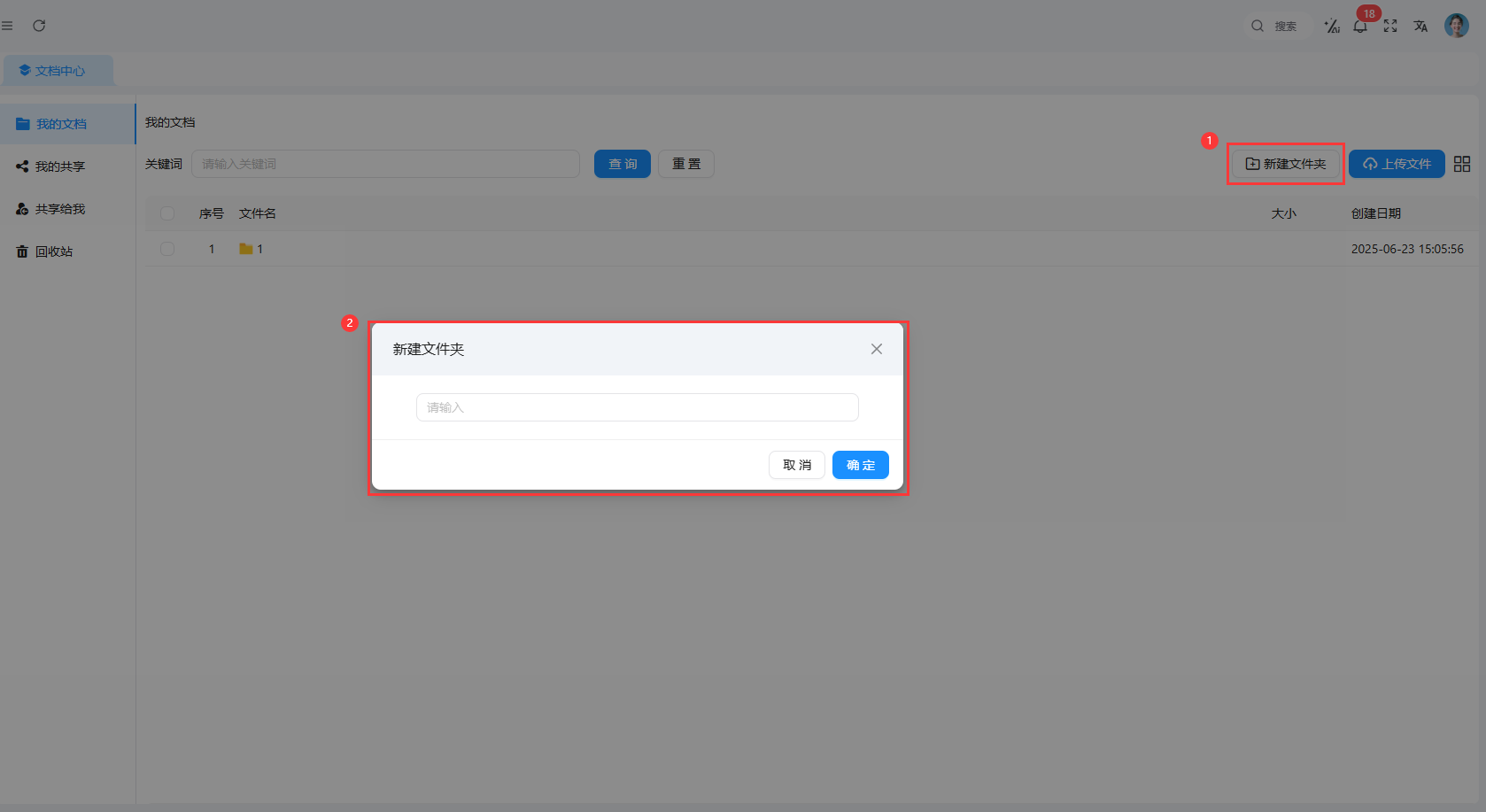Click the 序号 column header

point(212,213)
